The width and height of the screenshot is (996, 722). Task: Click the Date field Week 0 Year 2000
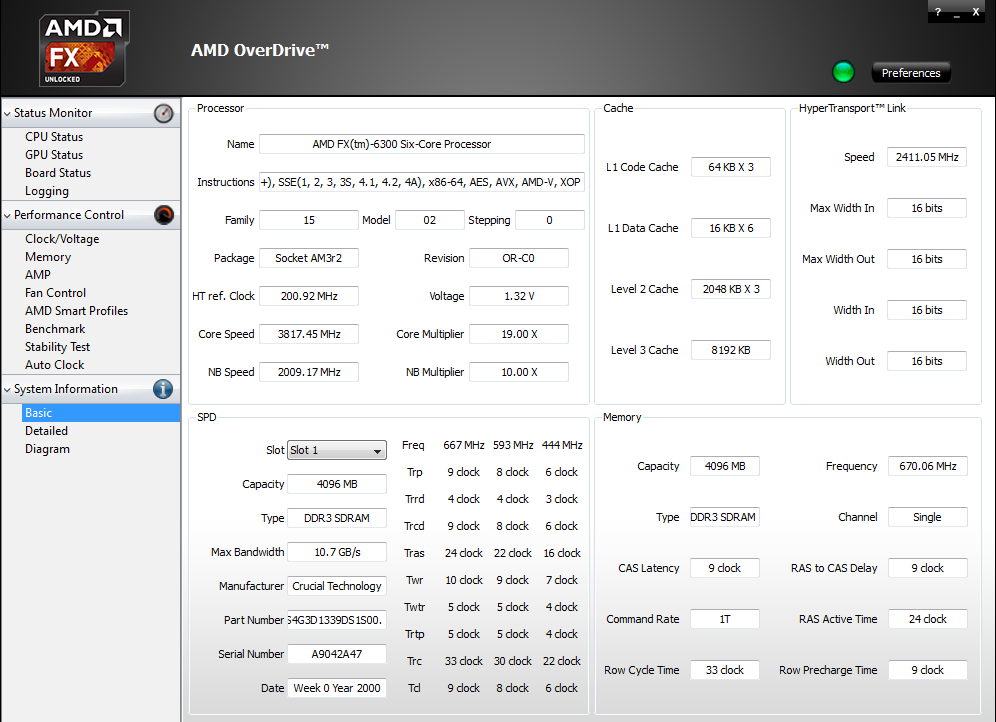(337, 688)
